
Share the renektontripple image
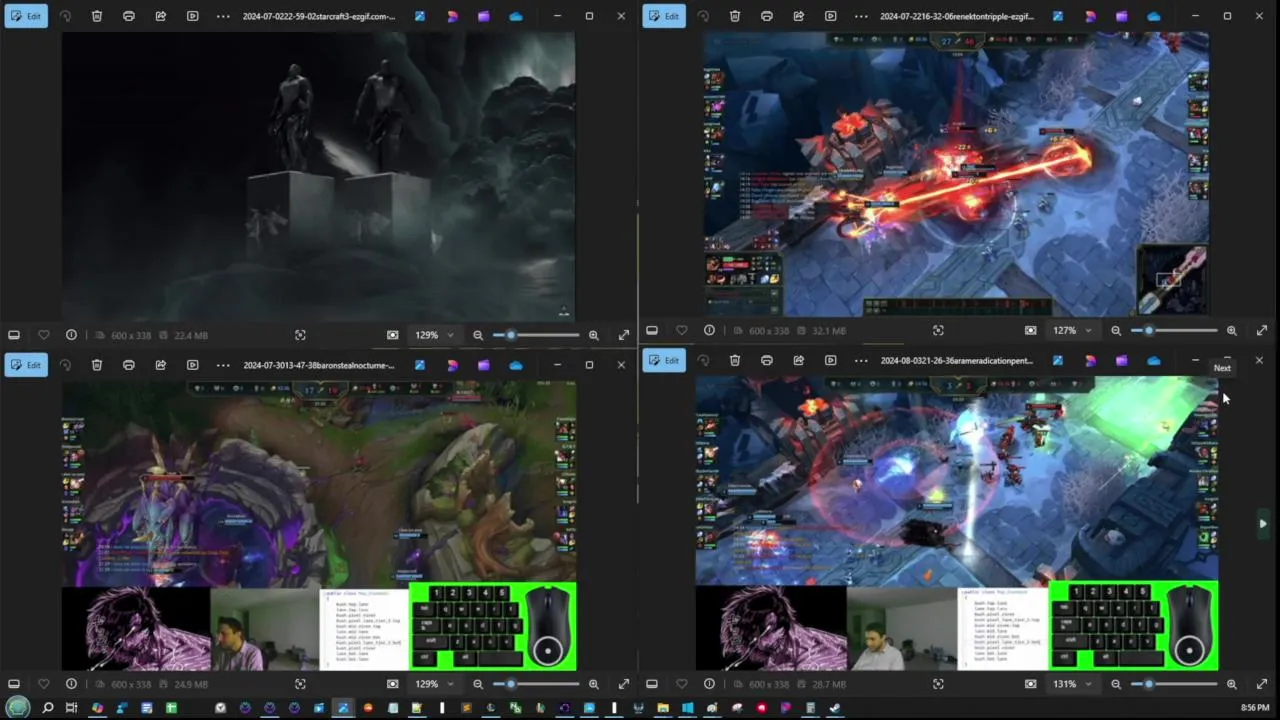(x=799, y=16)
